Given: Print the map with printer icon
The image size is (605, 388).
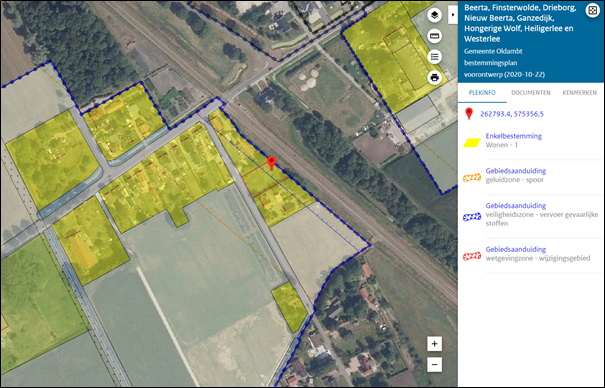Looking at the screenshot, I should tap(434, 78).
